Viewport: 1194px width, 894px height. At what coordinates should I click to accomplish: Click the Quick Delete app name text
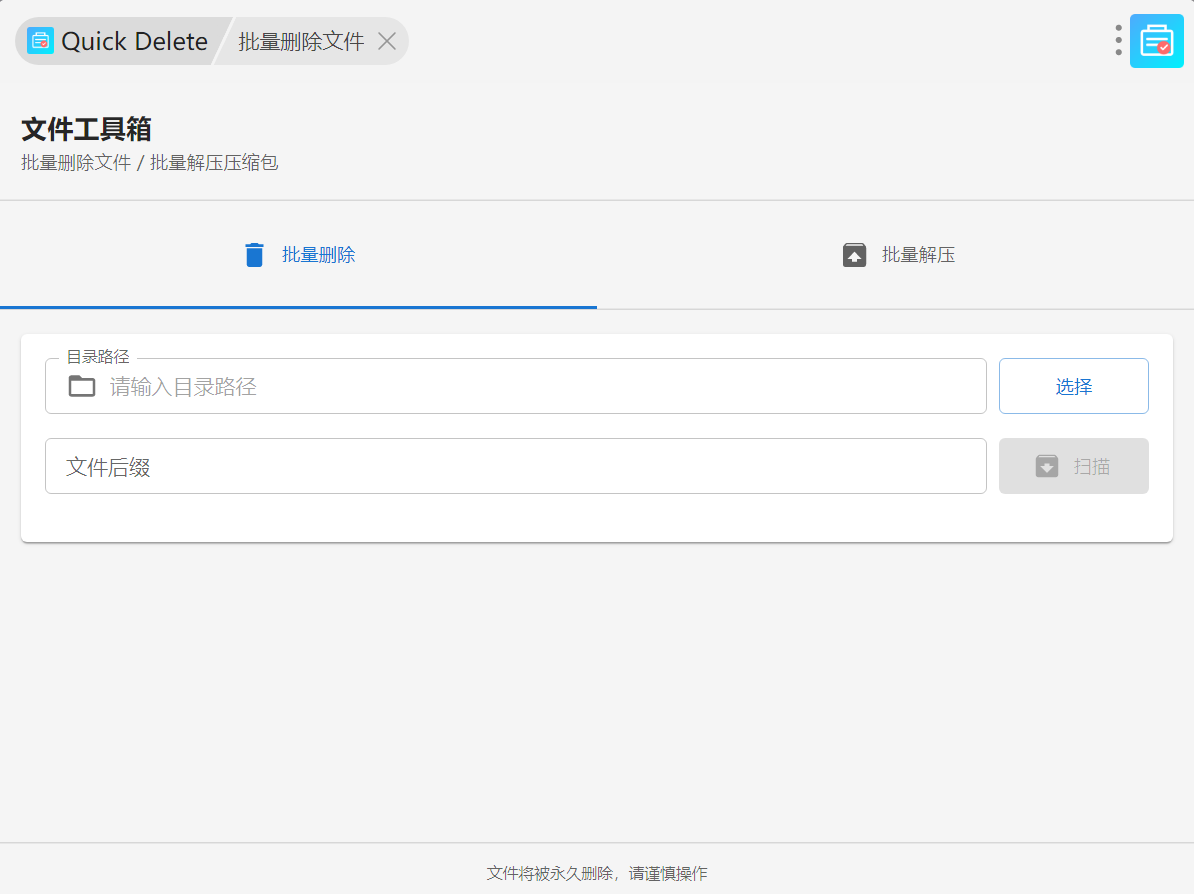134,41
